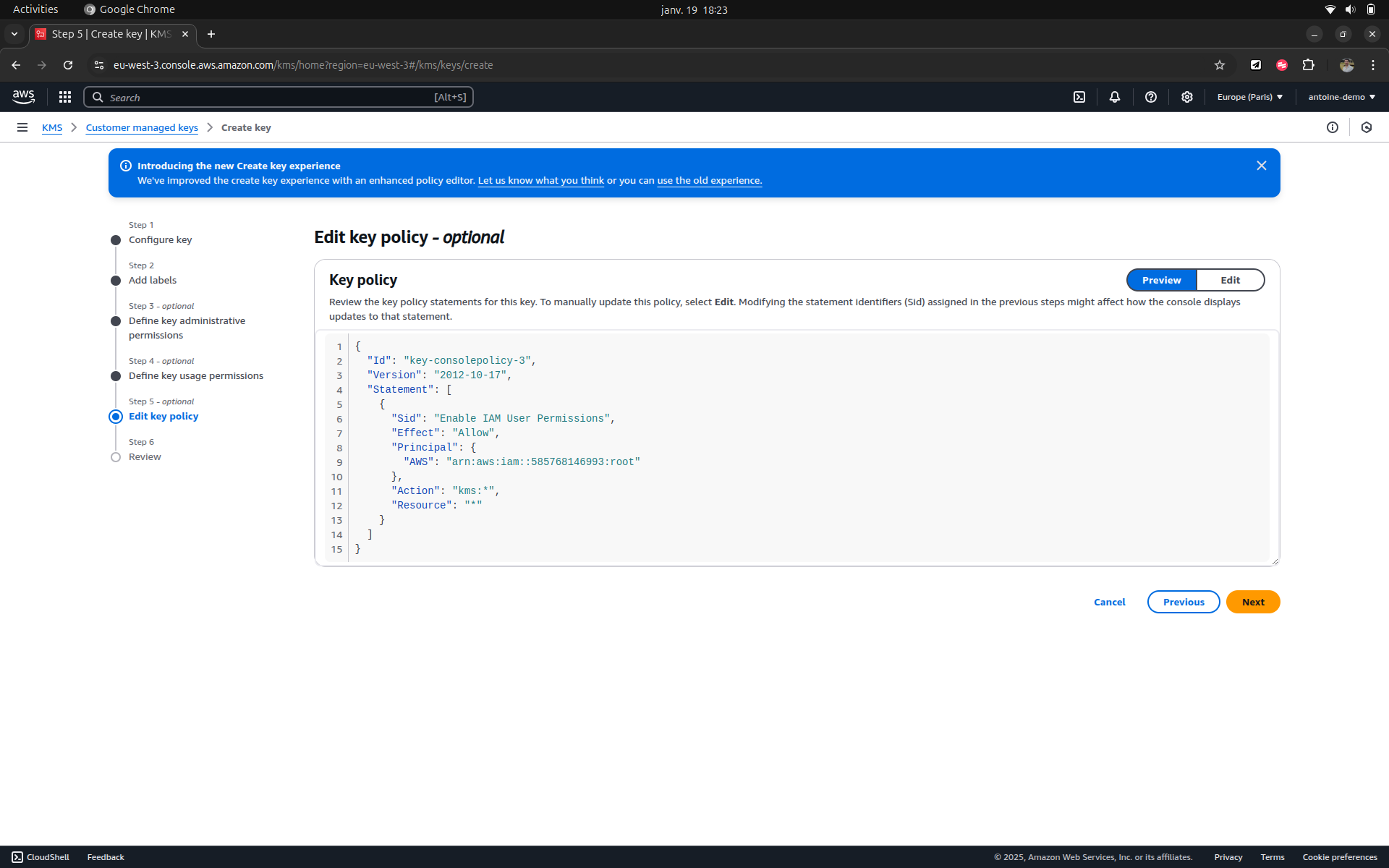This screenshot has width=1389, height=868.
Task: Select Preview mode for key policy
Action: click(1161, 280)
